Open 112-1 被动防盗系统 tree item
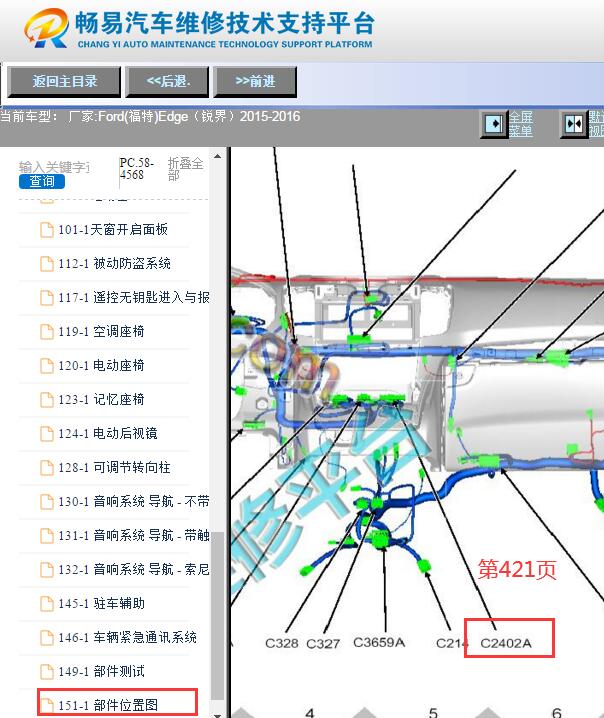The height and width of the screenshot is (718, 604). (114, 263)
